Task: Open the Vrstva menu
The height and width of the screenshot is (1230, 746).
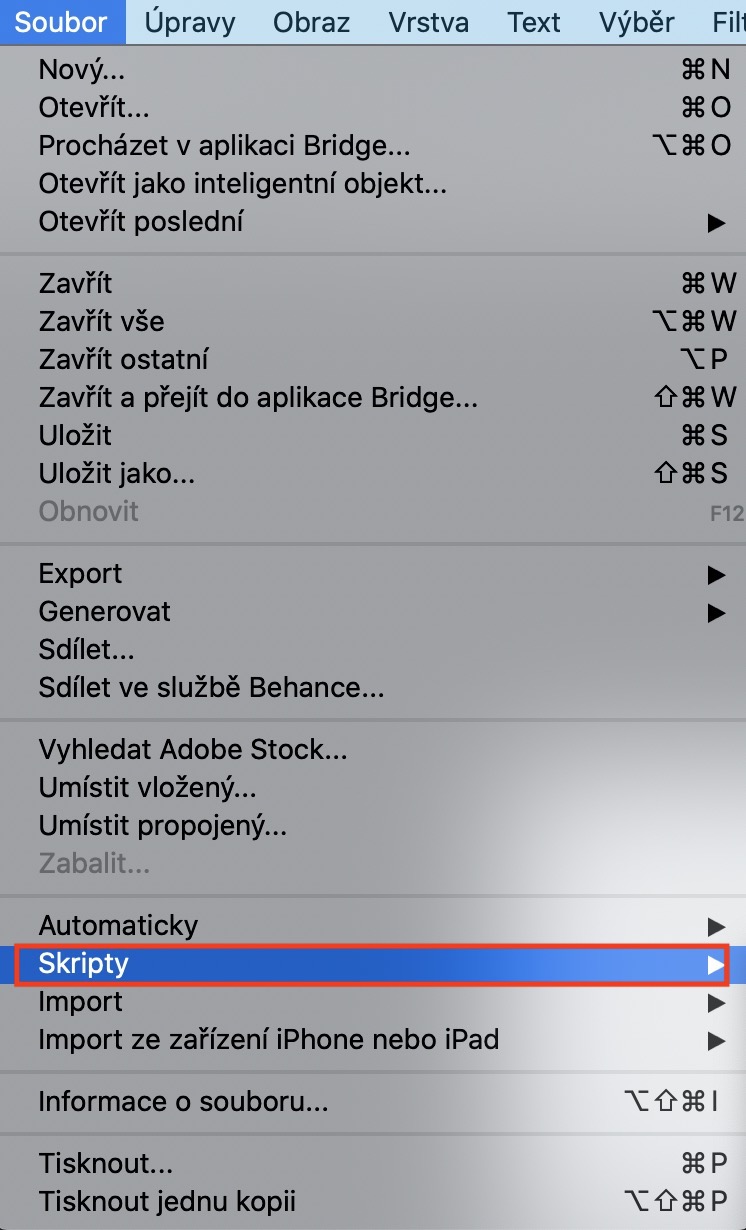Action: (428, 22)
